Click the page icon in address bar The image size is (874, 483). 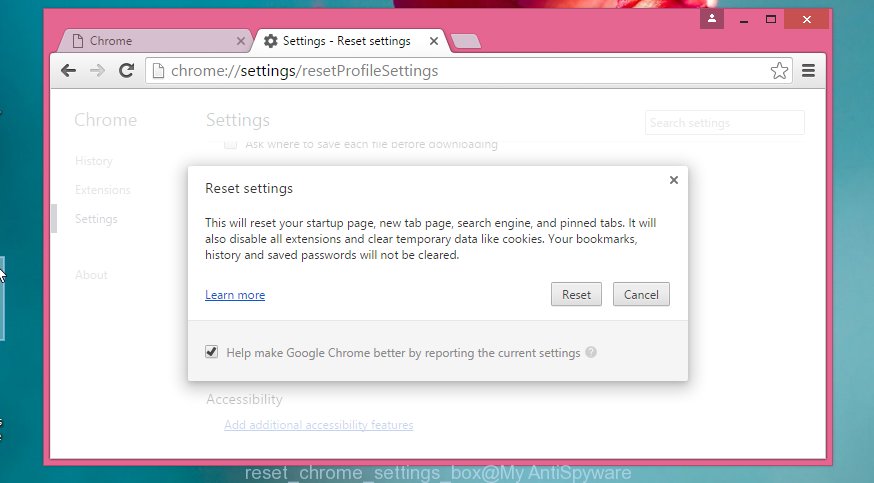(158, 71)
